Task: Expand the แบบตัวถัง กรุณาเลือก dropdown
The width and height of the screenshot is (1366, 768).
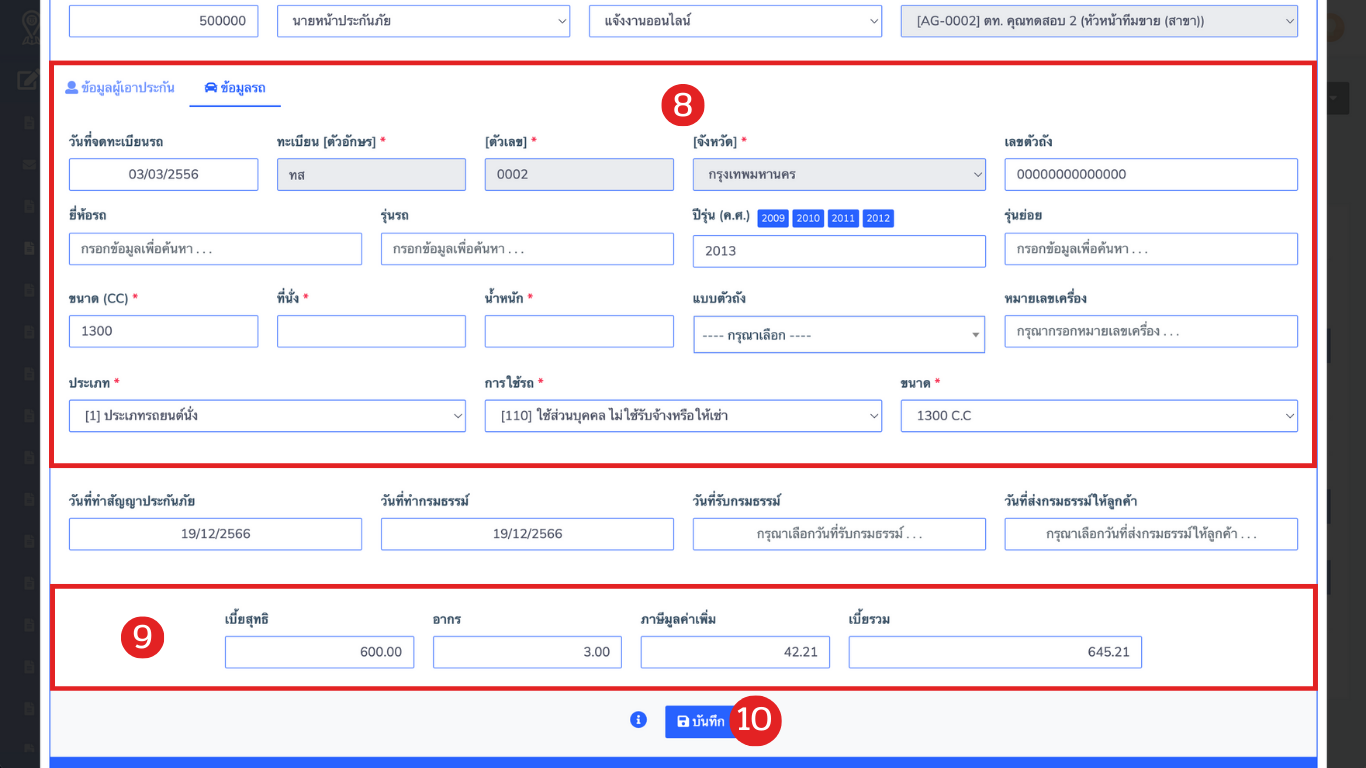Action: click(x=839, y=335)
